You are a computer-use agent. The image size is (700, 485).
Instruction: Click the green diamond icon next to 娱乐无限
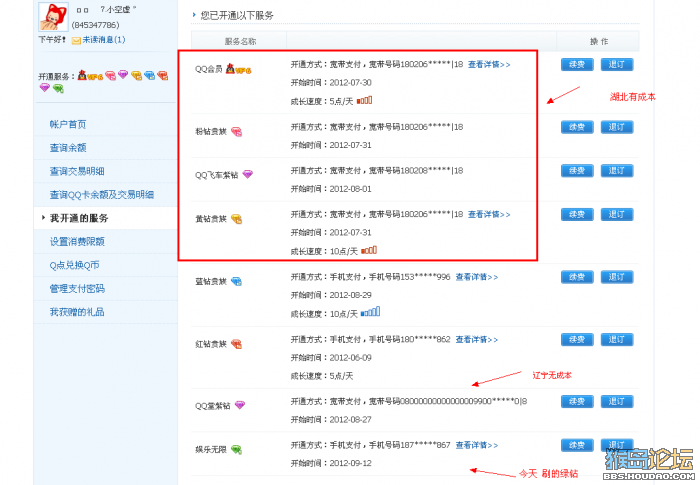pyautogui.click(x=236, y=450)
